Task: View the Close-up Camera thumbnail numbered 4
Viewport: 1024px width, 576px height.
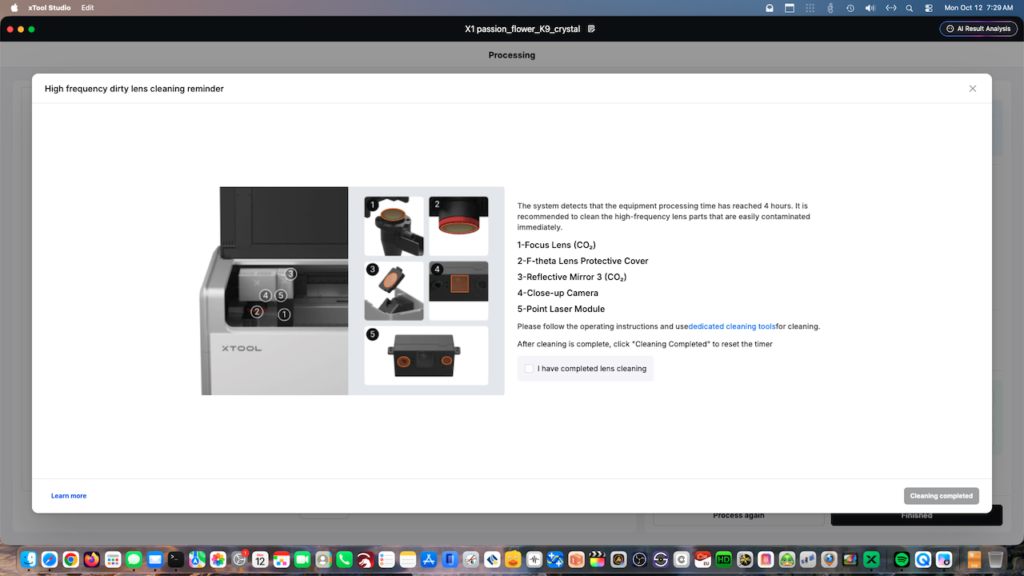Action: pos(458,291)
